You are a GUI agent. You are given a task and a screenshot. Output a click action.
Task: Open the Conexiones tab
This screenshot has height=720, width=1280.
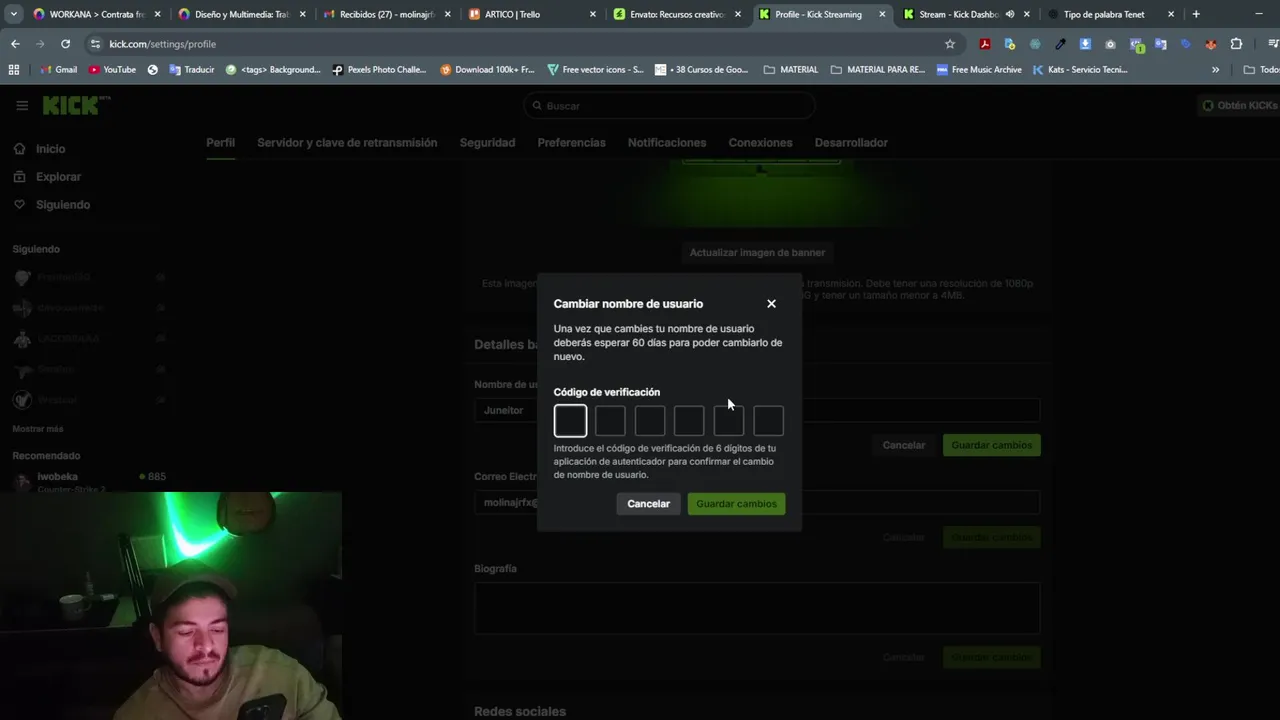point(760,143)
